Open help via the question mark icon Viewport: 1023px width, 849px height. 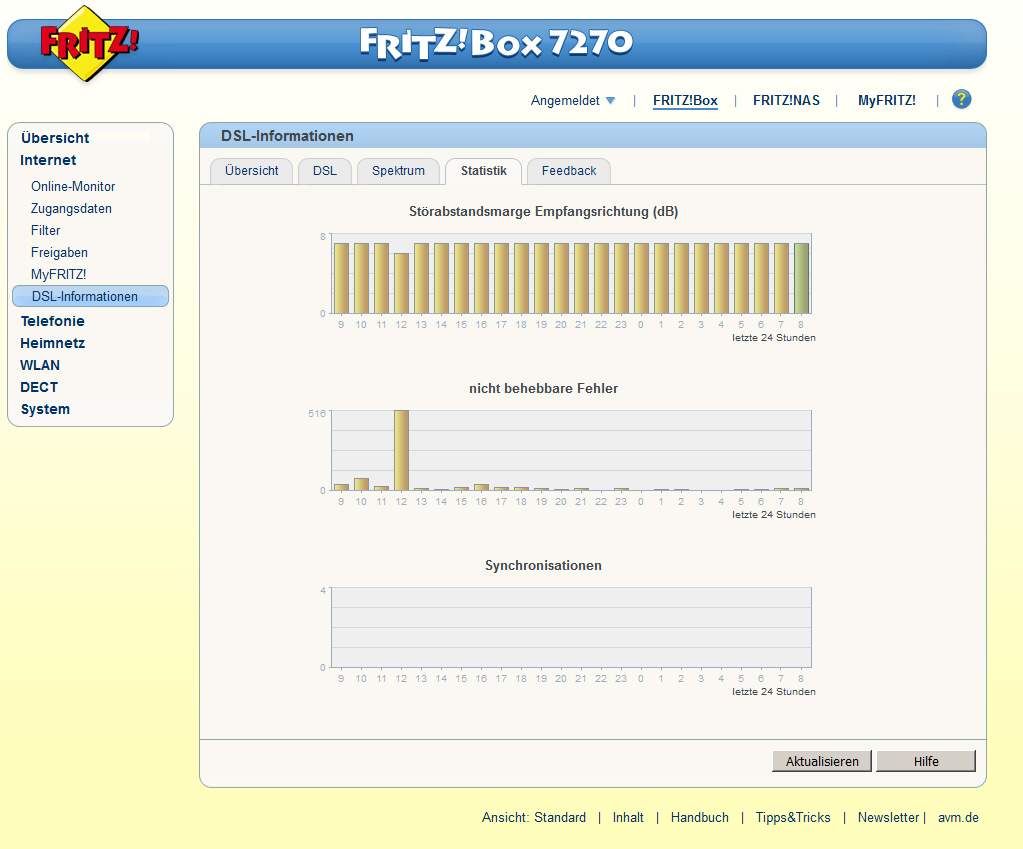coord(961,99)
